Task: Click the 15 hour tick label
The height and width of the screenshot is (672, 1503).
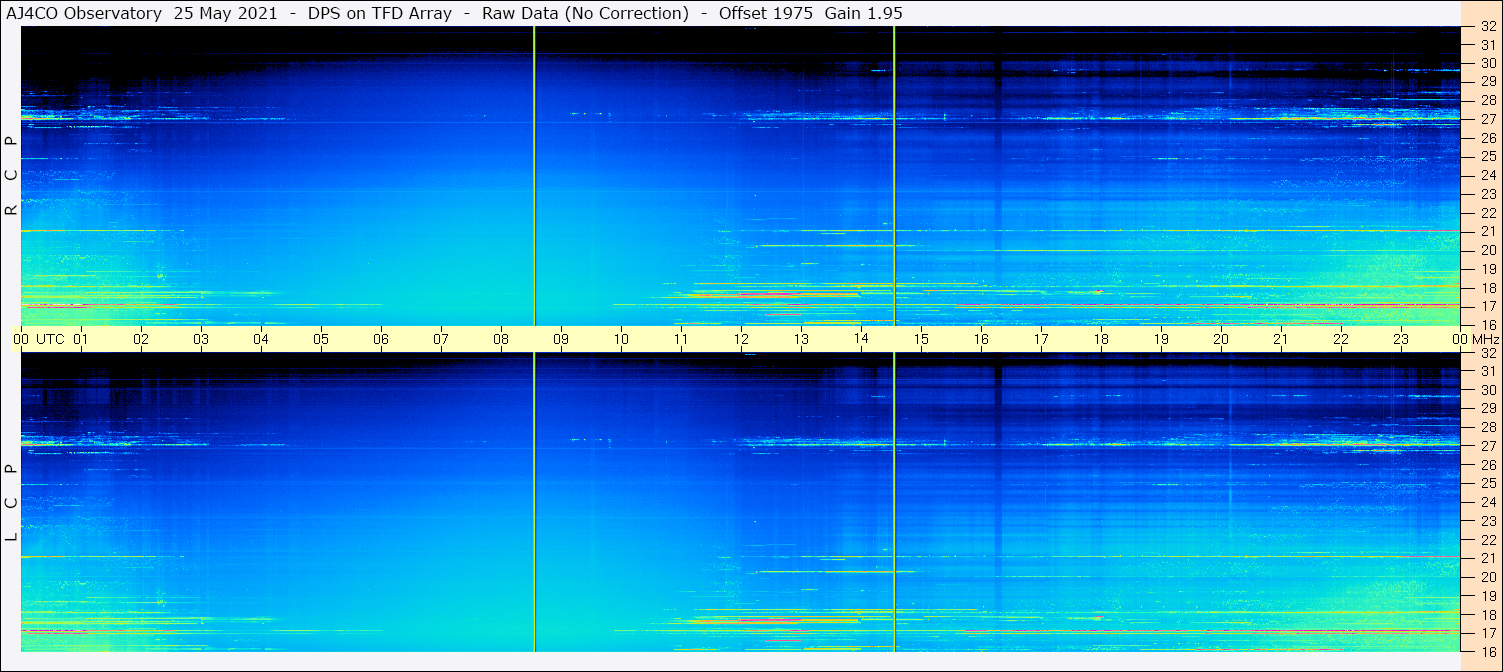Action: click(921, 339)
